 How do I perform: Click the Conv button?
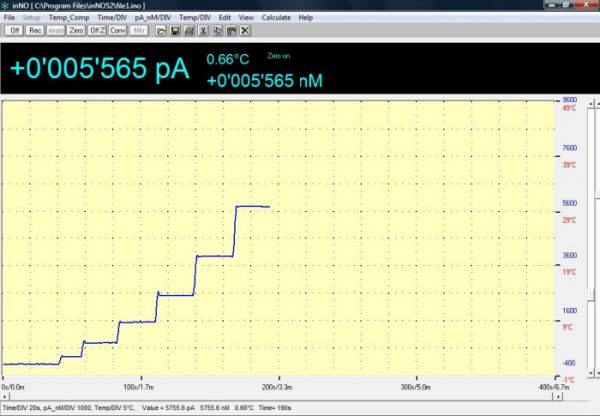coord(117,31)
